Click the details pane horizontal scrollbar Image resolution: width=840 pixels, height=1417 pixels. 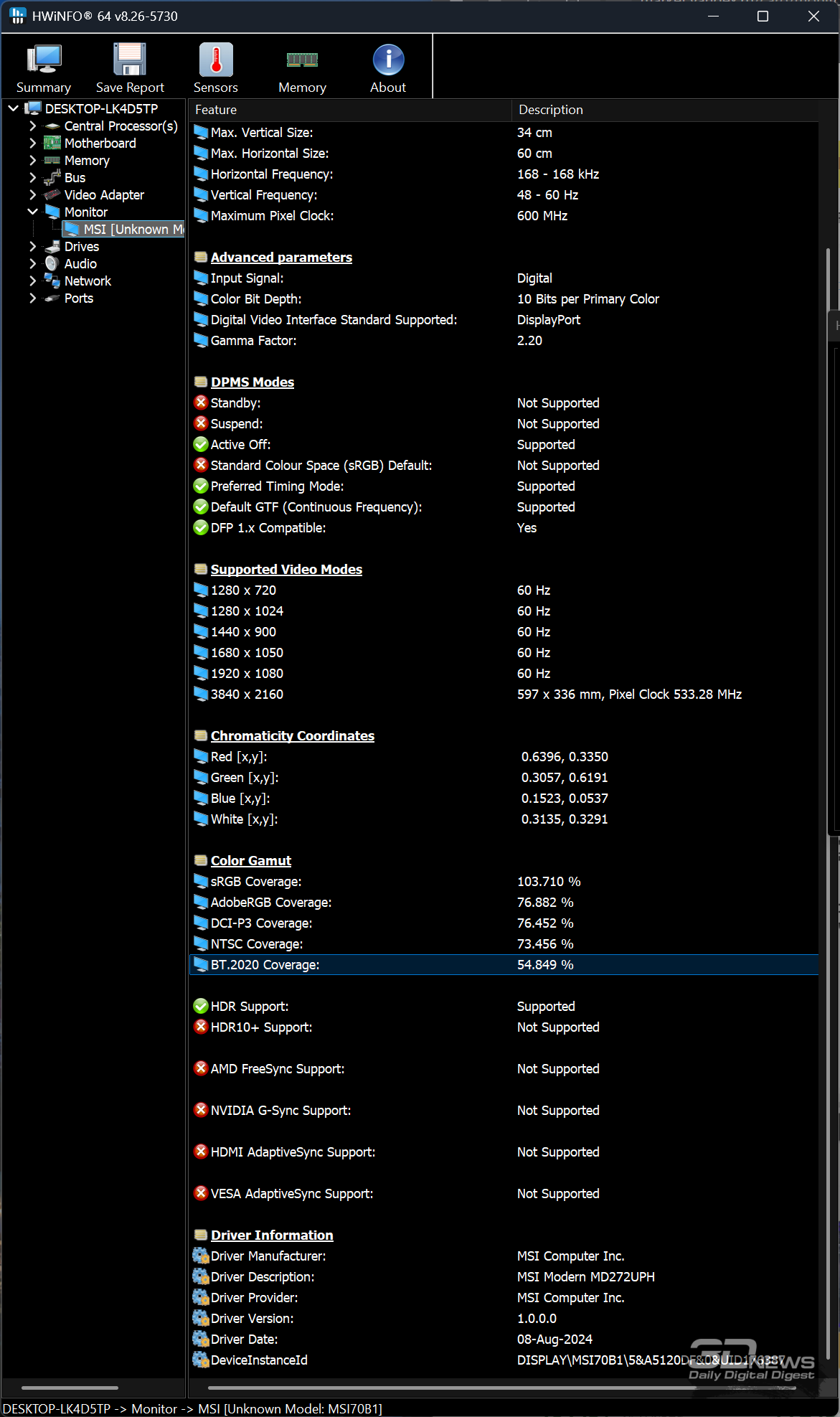(502, 1388)
